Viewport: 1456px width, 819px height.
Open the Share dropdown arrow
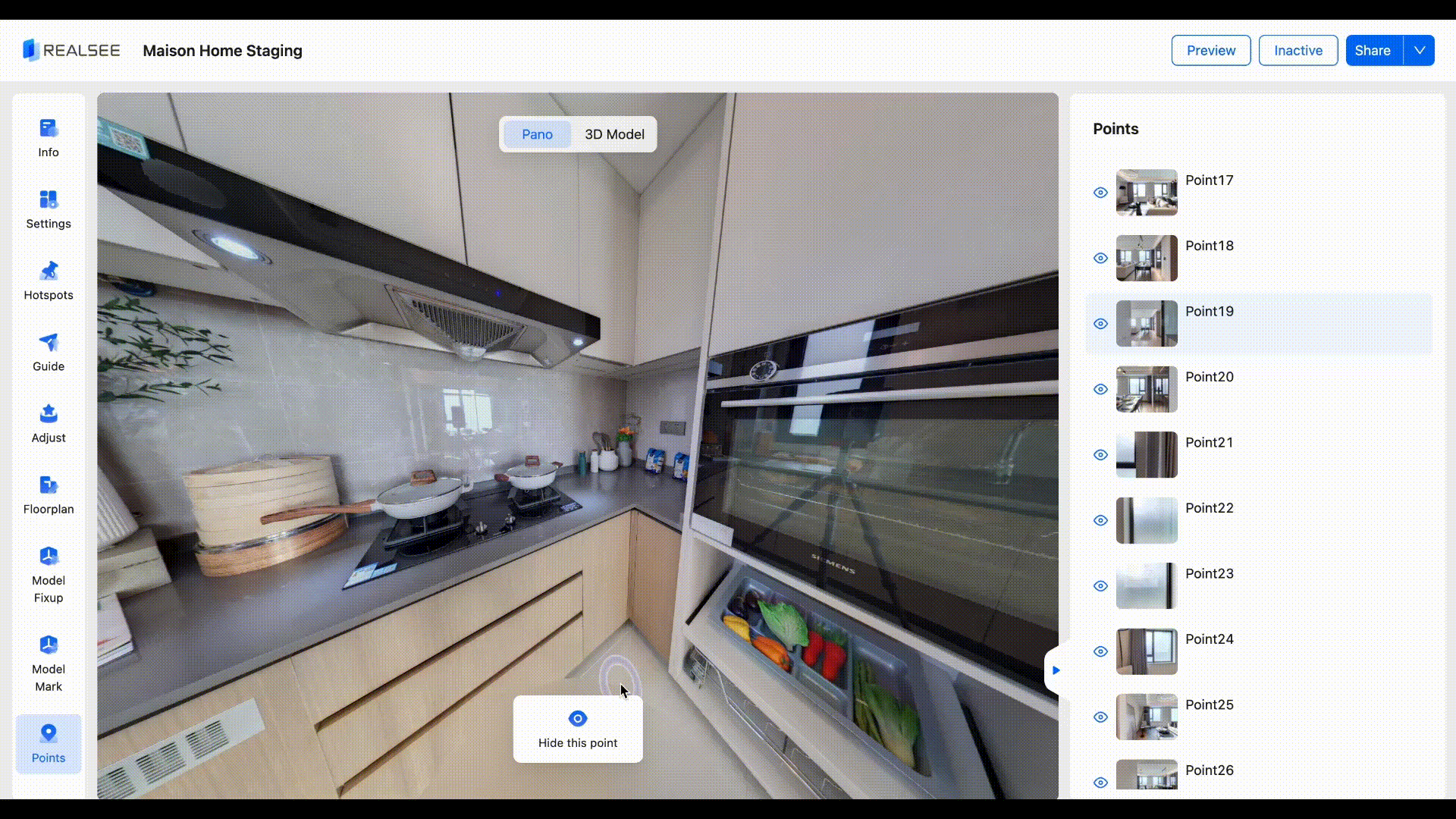tap(1419, 51)
